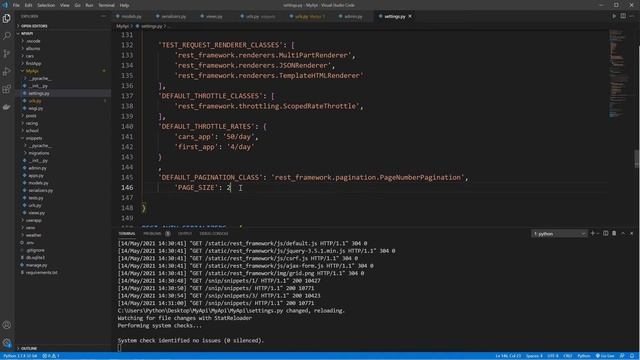The image size is (640, 360).
Task: Expand the weather folder
Action: pyautogui.click(x=33, y=235)
